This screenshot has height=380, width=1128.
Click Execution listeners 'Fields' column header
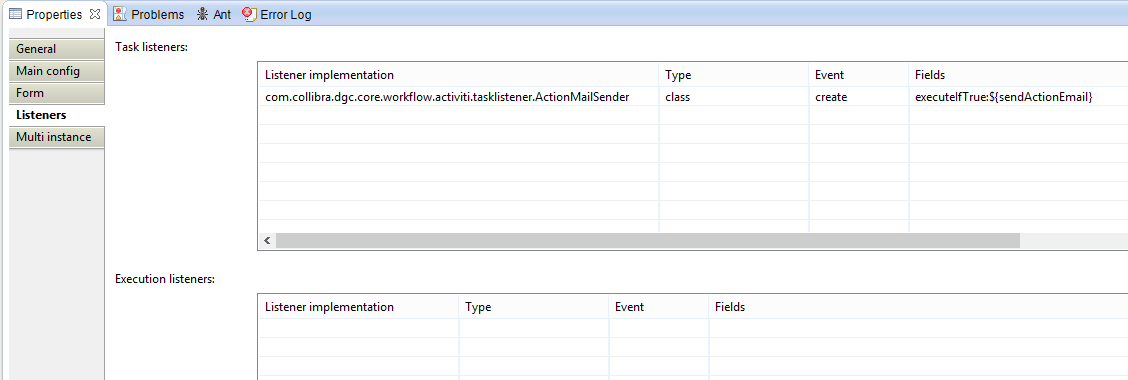919,307
